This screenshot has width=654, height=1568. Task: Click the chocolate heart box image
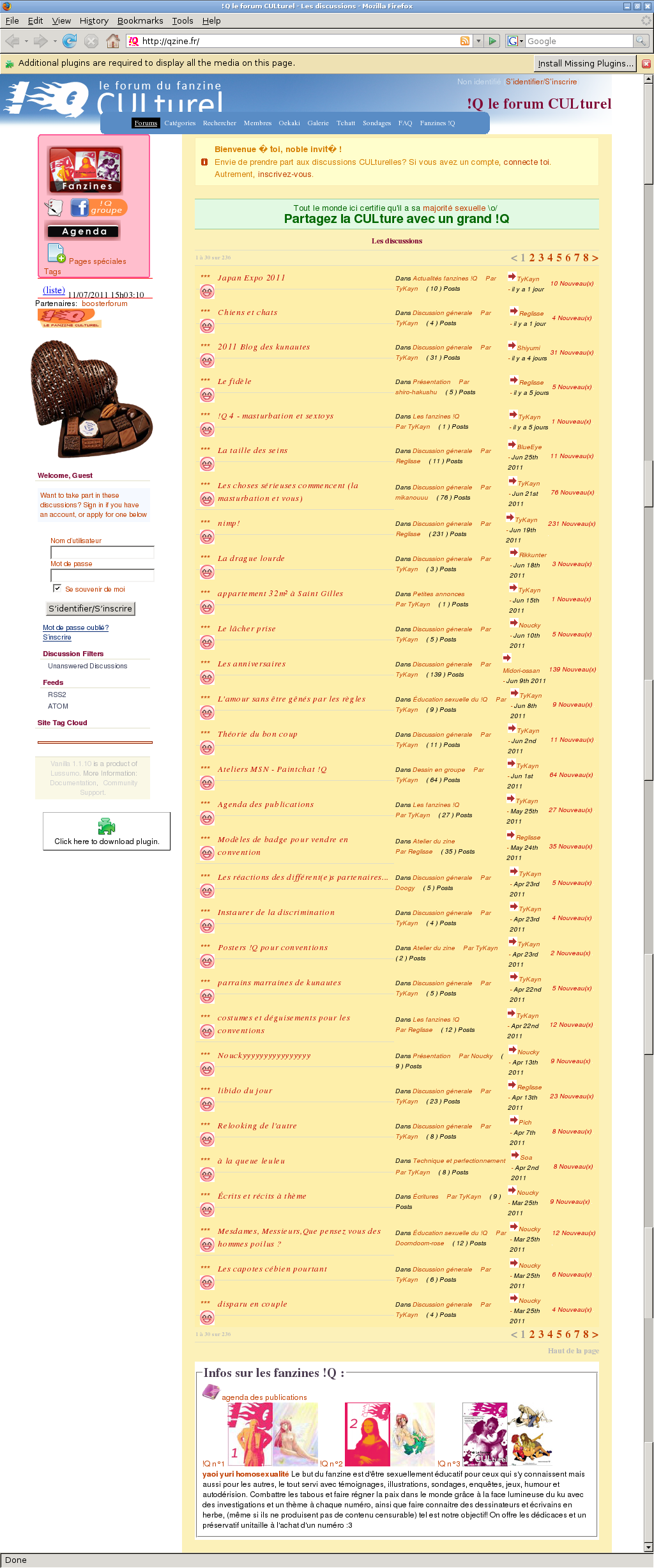pos(91,399)
